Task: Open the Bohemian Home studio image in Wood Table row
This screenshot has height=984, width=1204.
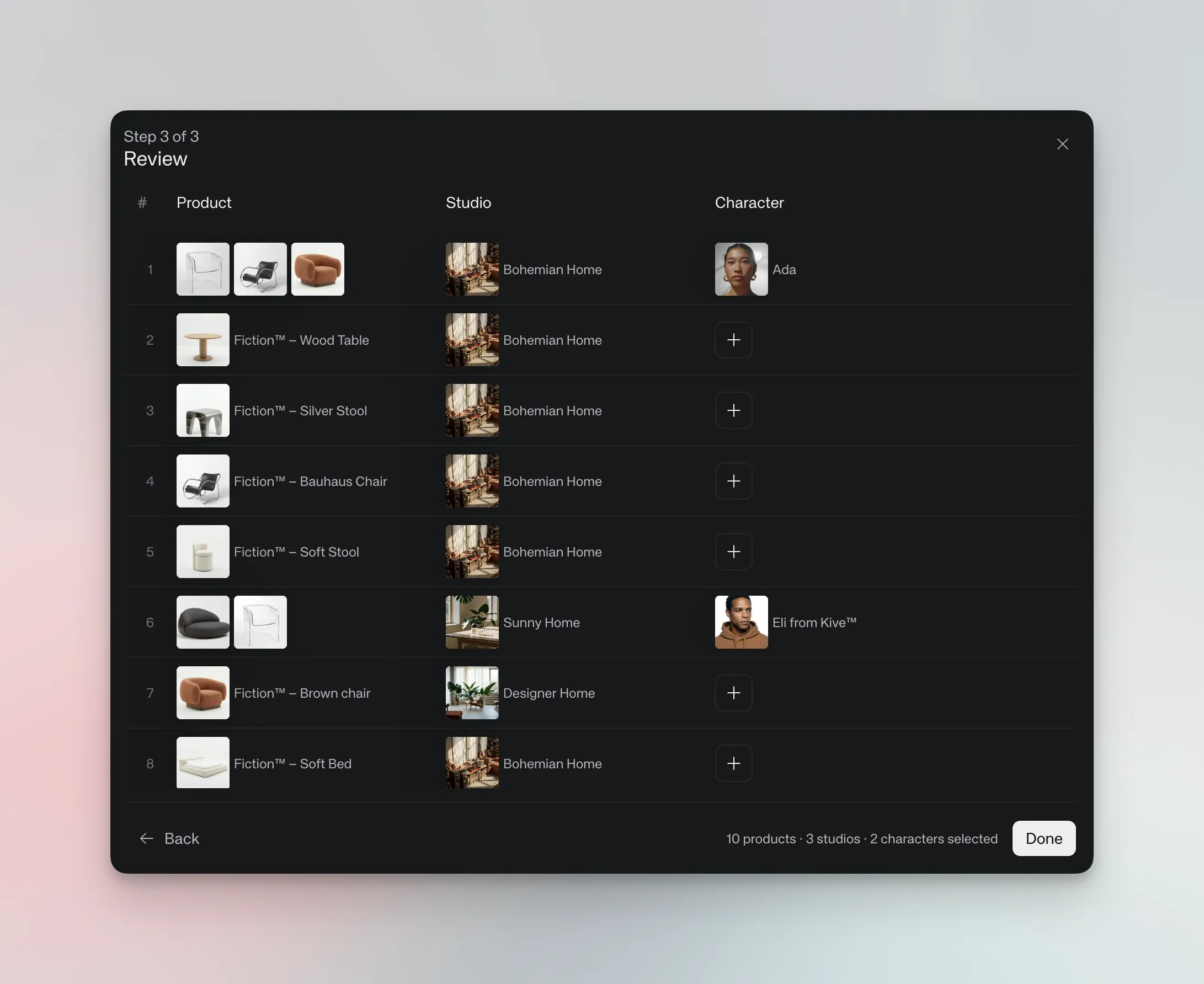Action: [x=472, y=340]
